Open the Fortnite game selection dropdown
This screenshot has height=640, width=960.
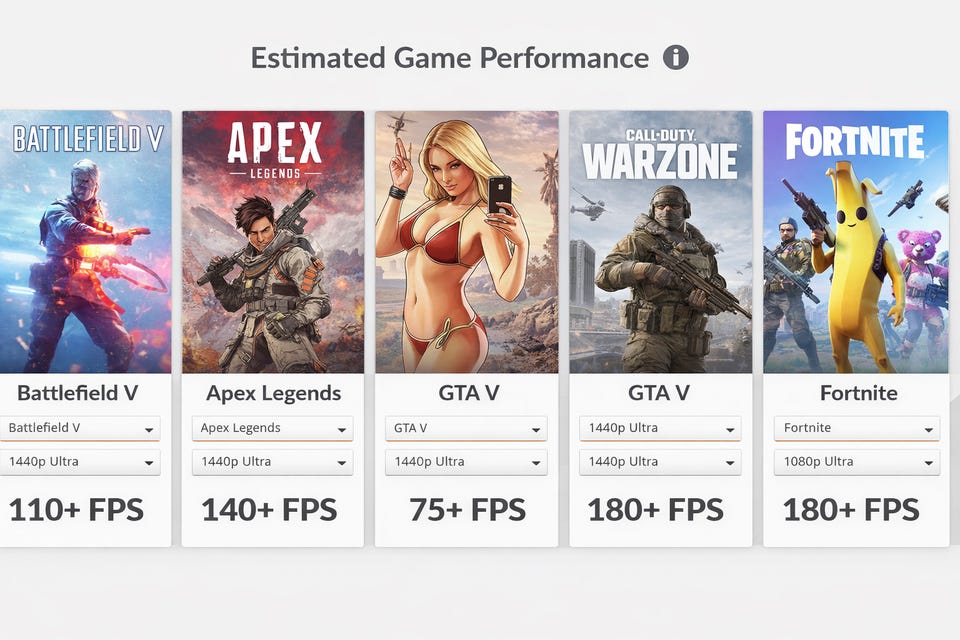tap(856, 428)
